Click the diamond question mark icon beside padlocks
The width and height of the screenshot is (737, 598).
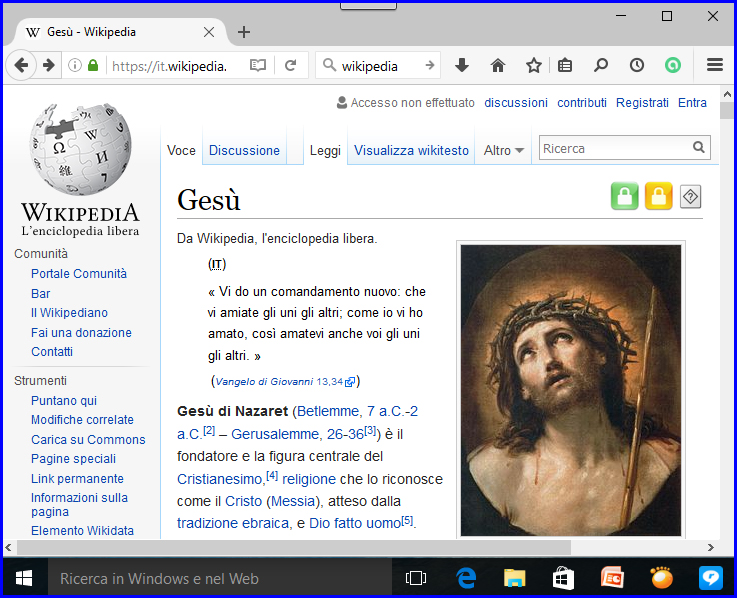690,197
